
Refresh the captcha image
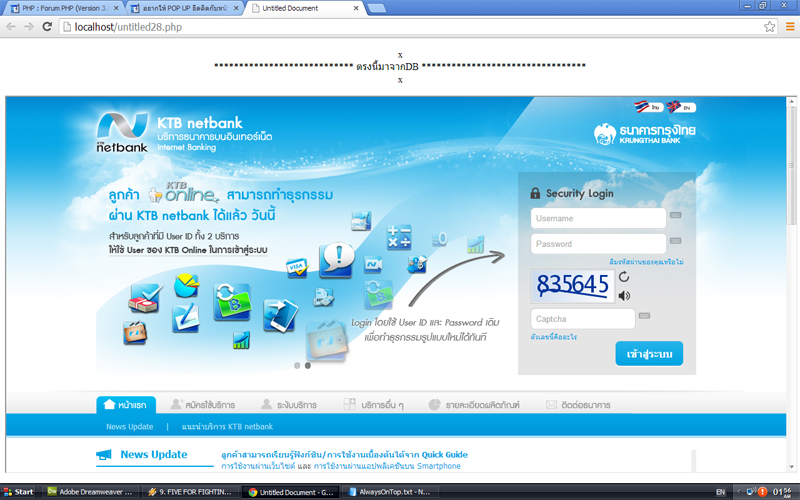(624, 277)
